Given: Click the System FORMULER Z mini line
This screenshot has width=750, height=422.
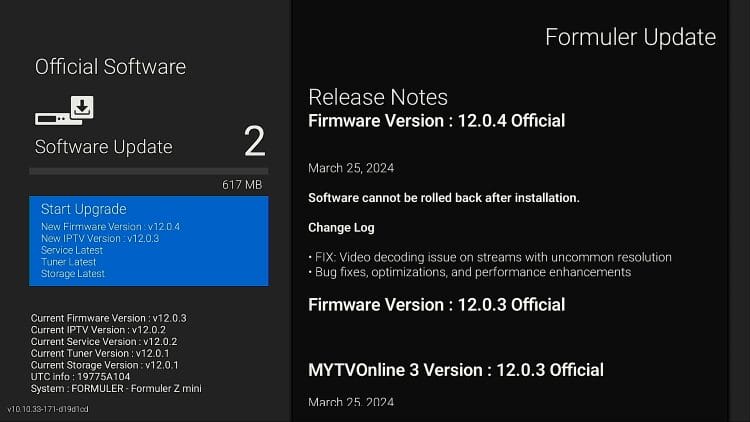Looking at the screenshot, I should pos(116,388).
